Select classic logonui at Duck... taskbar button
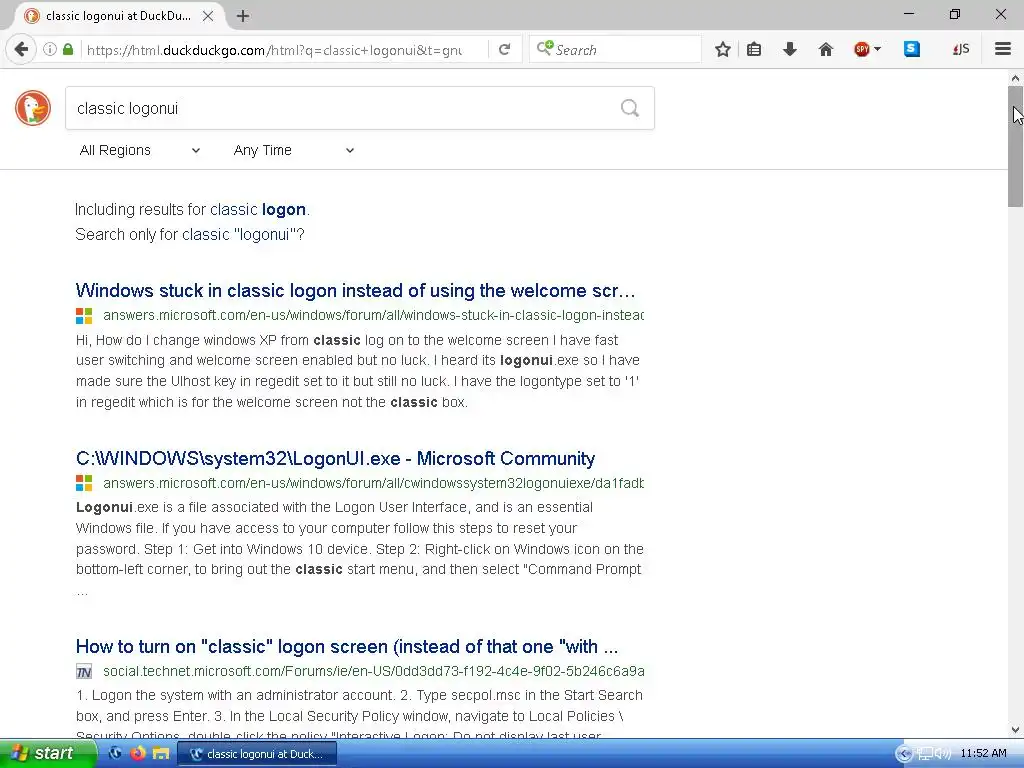Screen dimensions: 1024x768 tap(257, 754)
